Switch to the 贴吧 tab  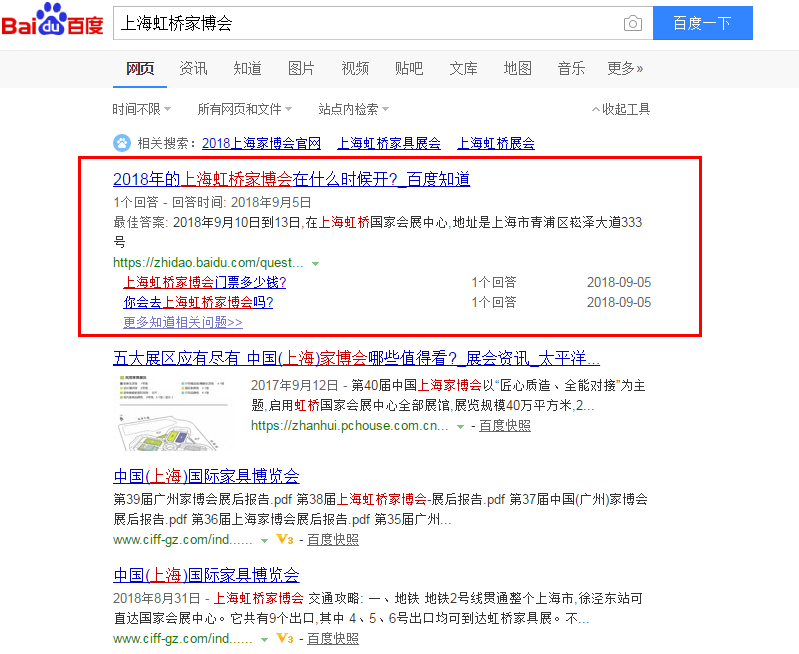409,68
